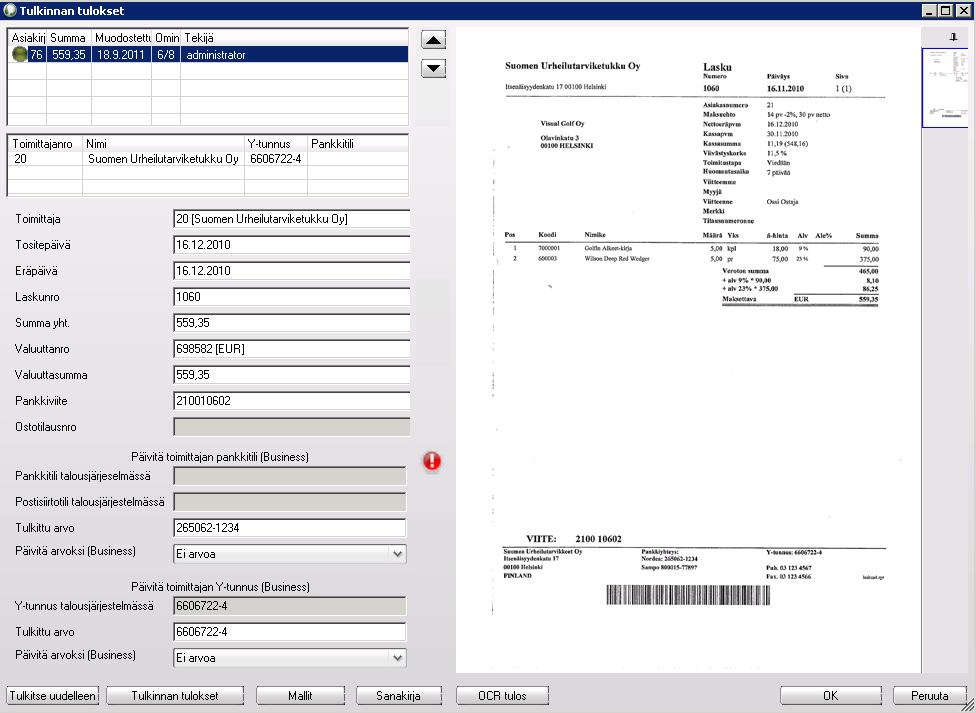Click the application icon in title bar
This screenshot has height=713, width=976.
coord(9,10)
